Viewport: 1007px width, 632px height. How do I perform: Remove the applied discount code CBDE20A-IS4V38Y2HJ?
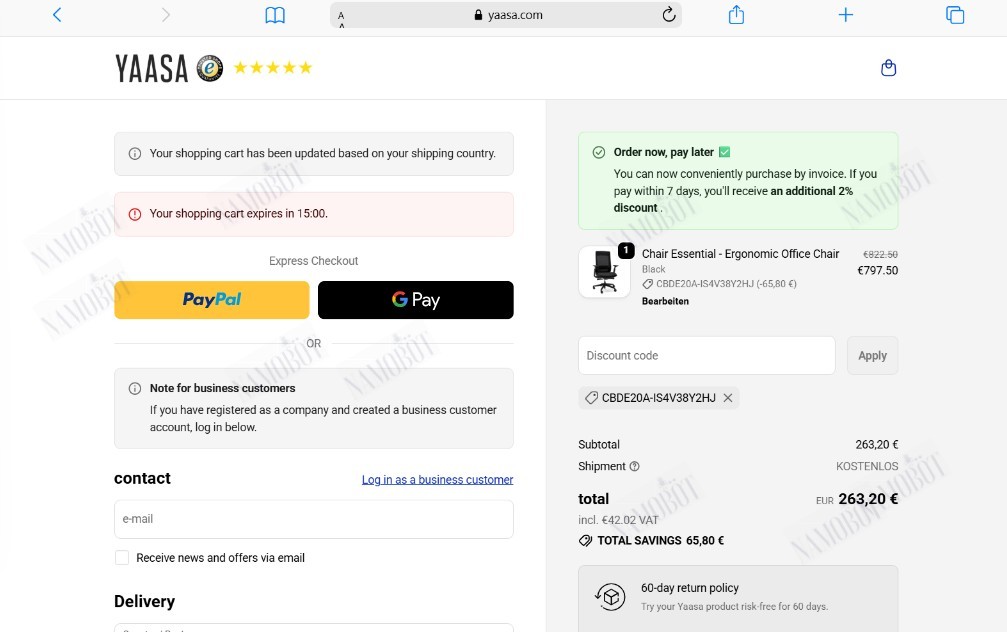tap(728, 398)
